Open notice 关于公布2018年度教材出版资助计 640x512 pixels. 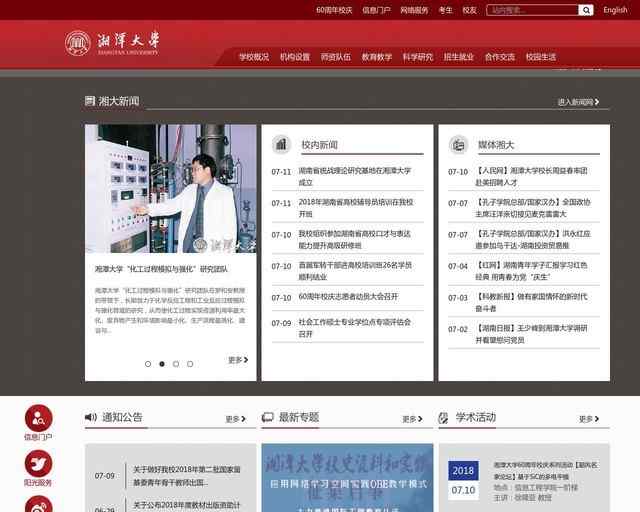tap(187, 505)
